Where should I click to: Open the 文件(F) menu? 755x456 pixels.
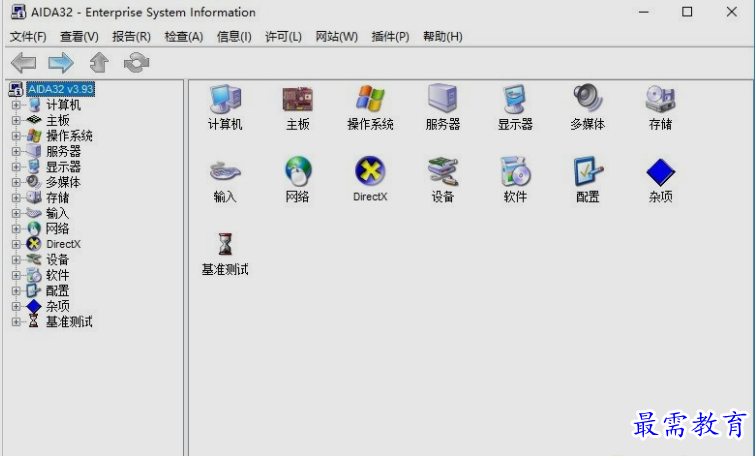pyautogui.click(x=28, y=37)
